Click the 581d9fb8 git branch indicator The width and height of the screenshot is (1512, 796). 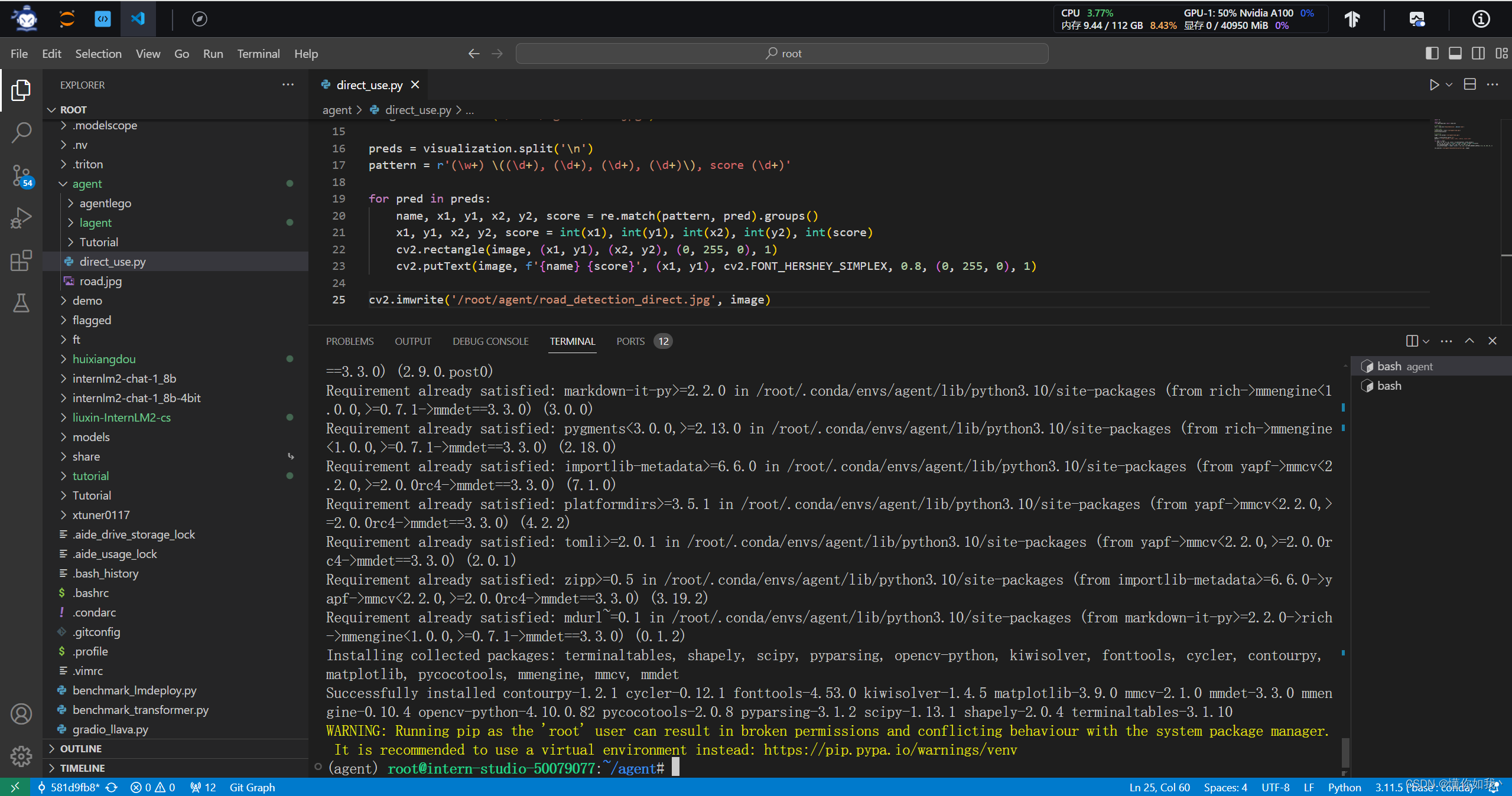(x=69, y=787)
